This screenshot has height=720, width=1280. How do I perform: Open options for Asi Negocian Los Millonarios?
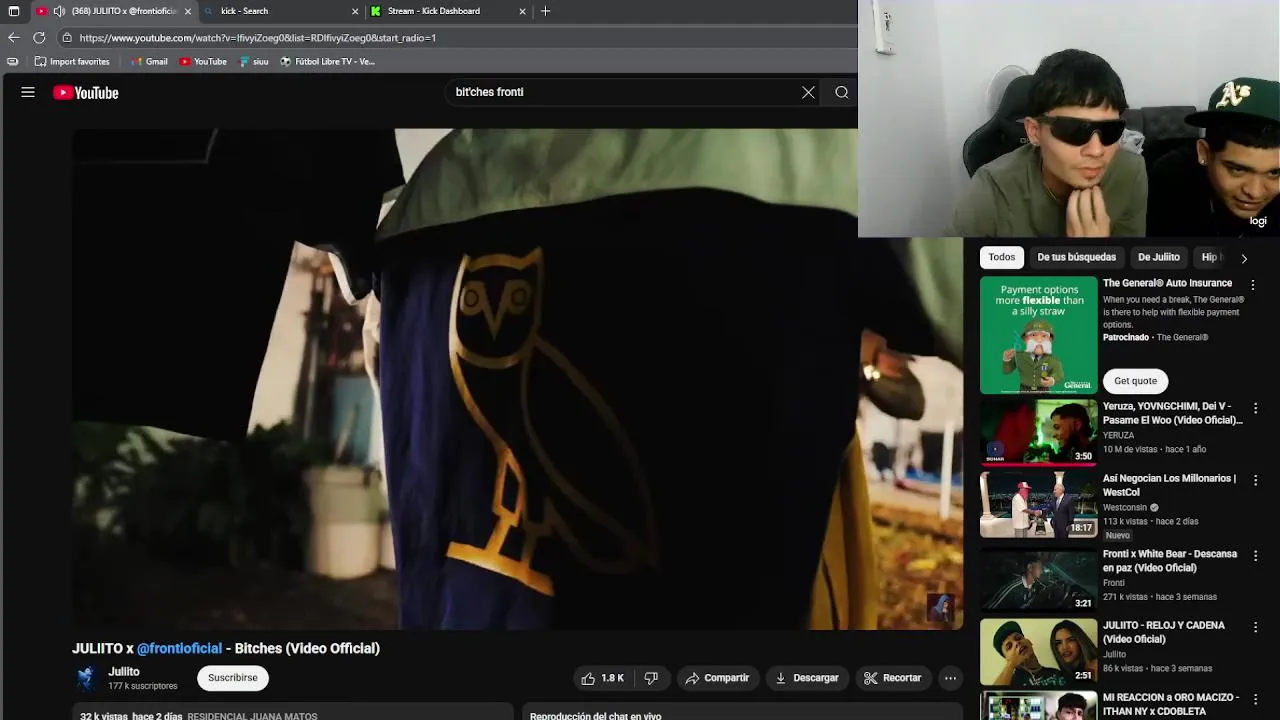coord(1256,480)
